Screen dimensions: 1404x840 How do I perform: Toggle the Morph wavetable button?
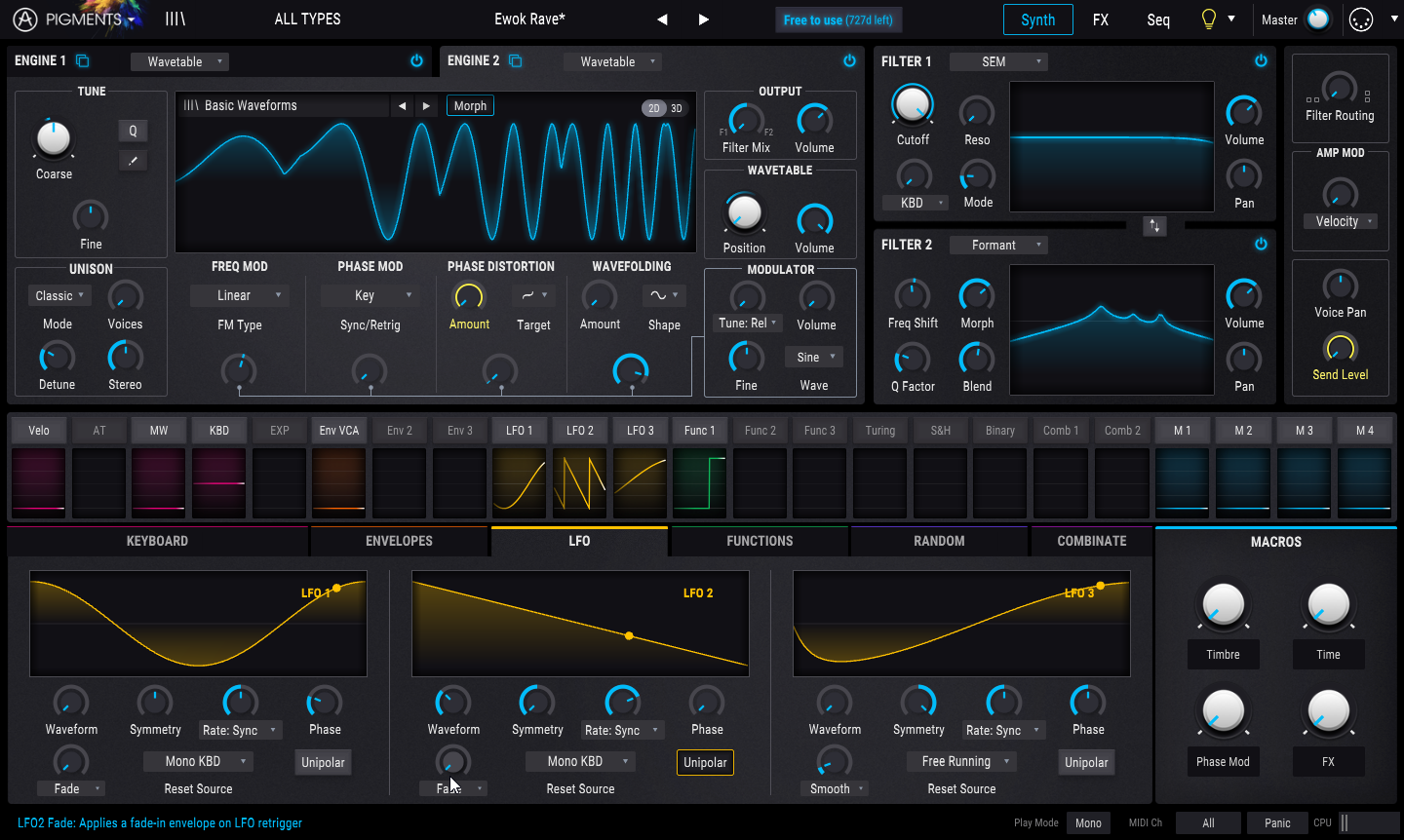pos(470,106)
